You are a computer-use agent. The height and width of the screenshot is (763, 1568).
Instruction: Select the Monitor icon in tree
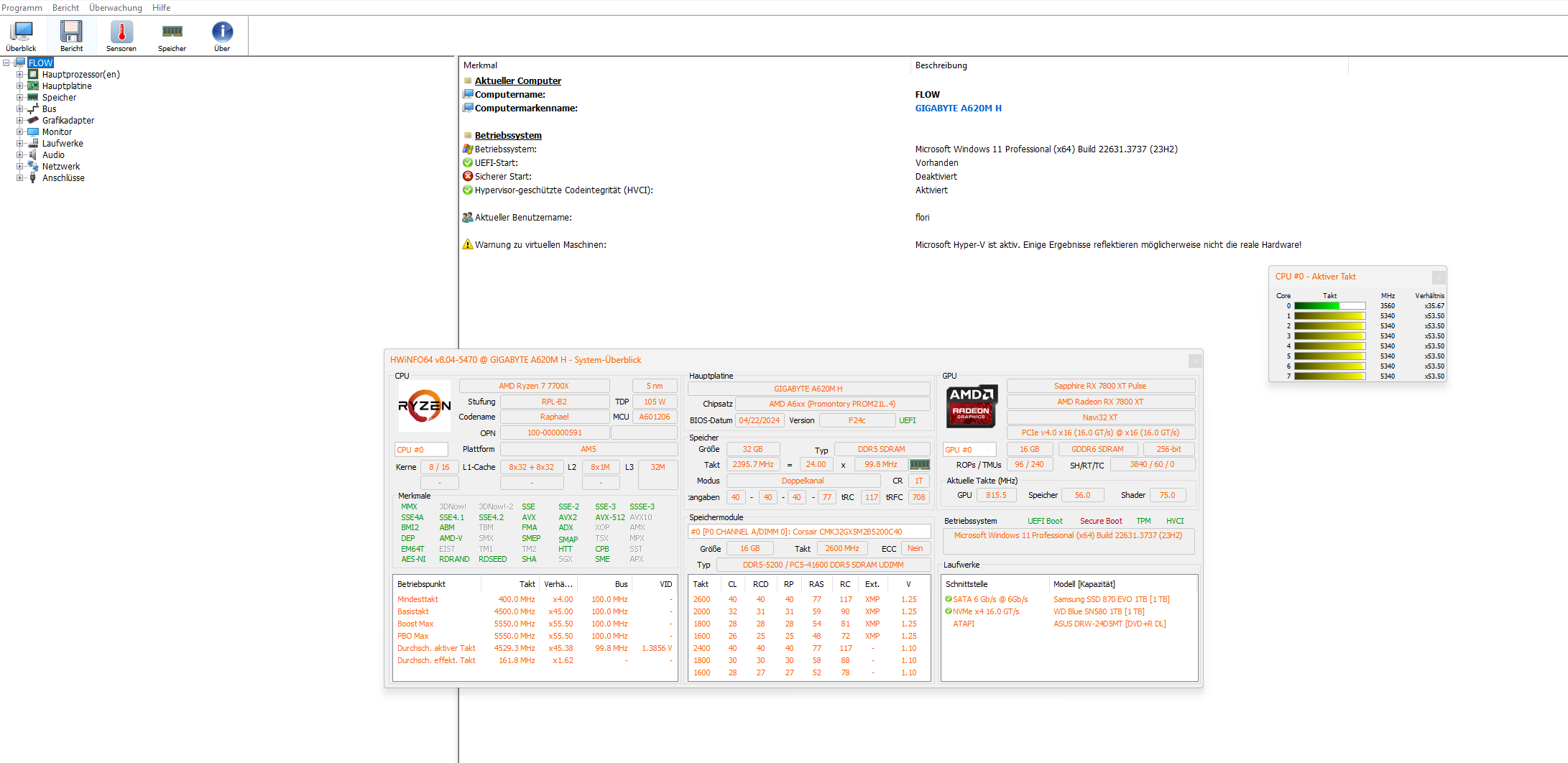(33, 132)
